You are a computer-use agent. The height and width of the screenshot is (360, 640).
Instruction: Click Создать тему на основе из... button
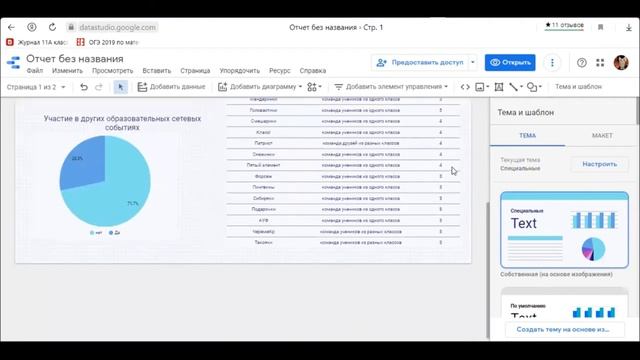click(x=564, y=329)
